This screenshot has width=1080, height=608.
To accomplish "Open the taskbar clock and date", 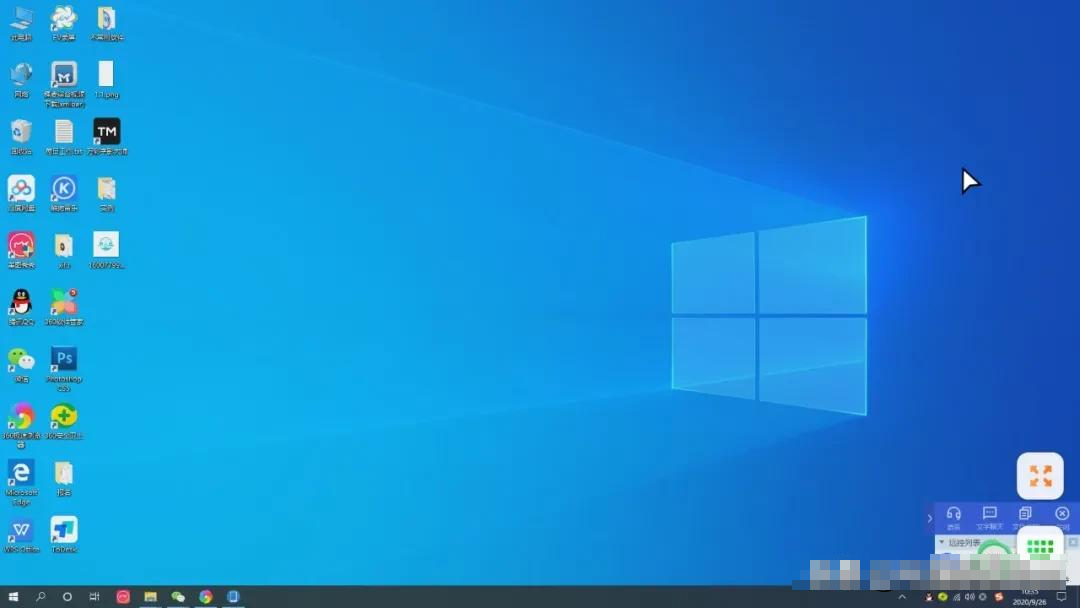I will click(x=1030, y=597).
